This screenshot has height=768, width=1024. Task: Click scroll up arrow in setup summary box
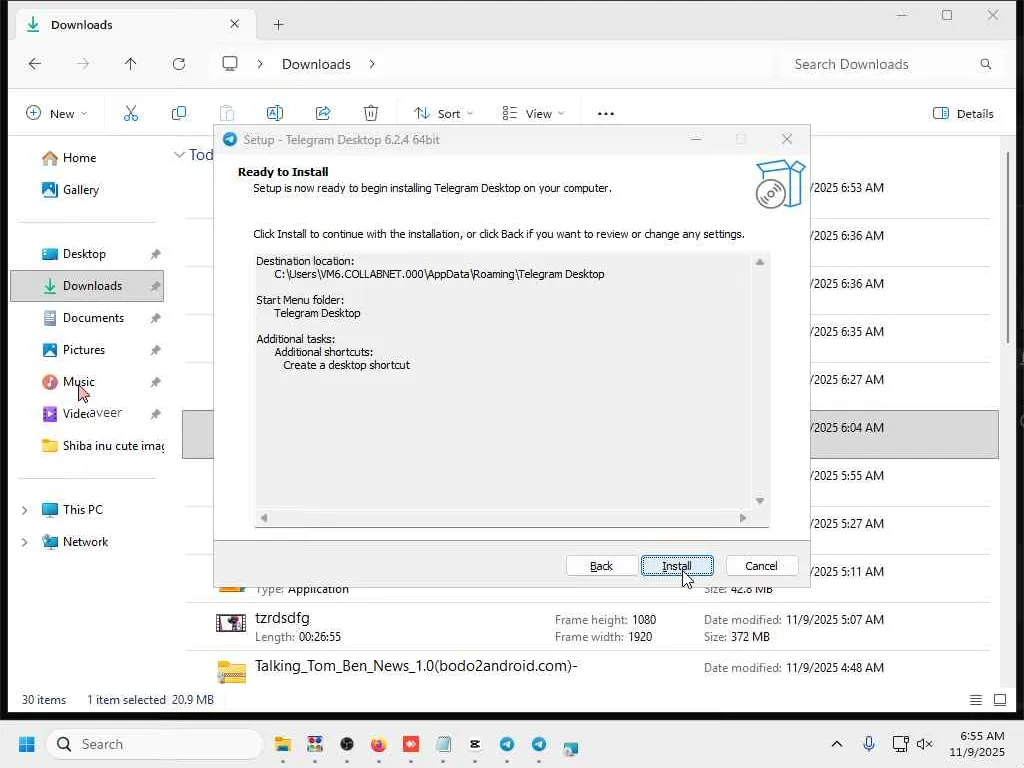[x=760, y=262]
